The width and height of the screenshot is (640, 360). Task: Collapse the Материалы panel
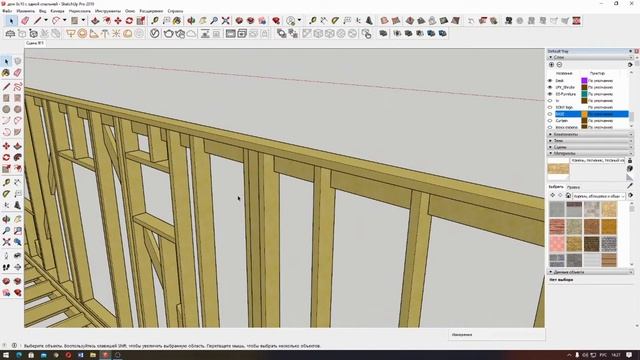[x=590, y=153]
